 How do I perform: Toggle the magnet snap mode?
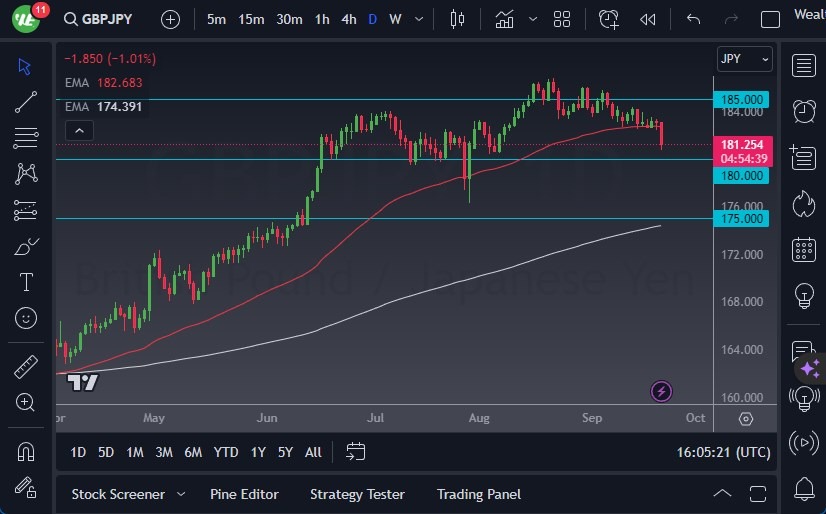point(26,451)
